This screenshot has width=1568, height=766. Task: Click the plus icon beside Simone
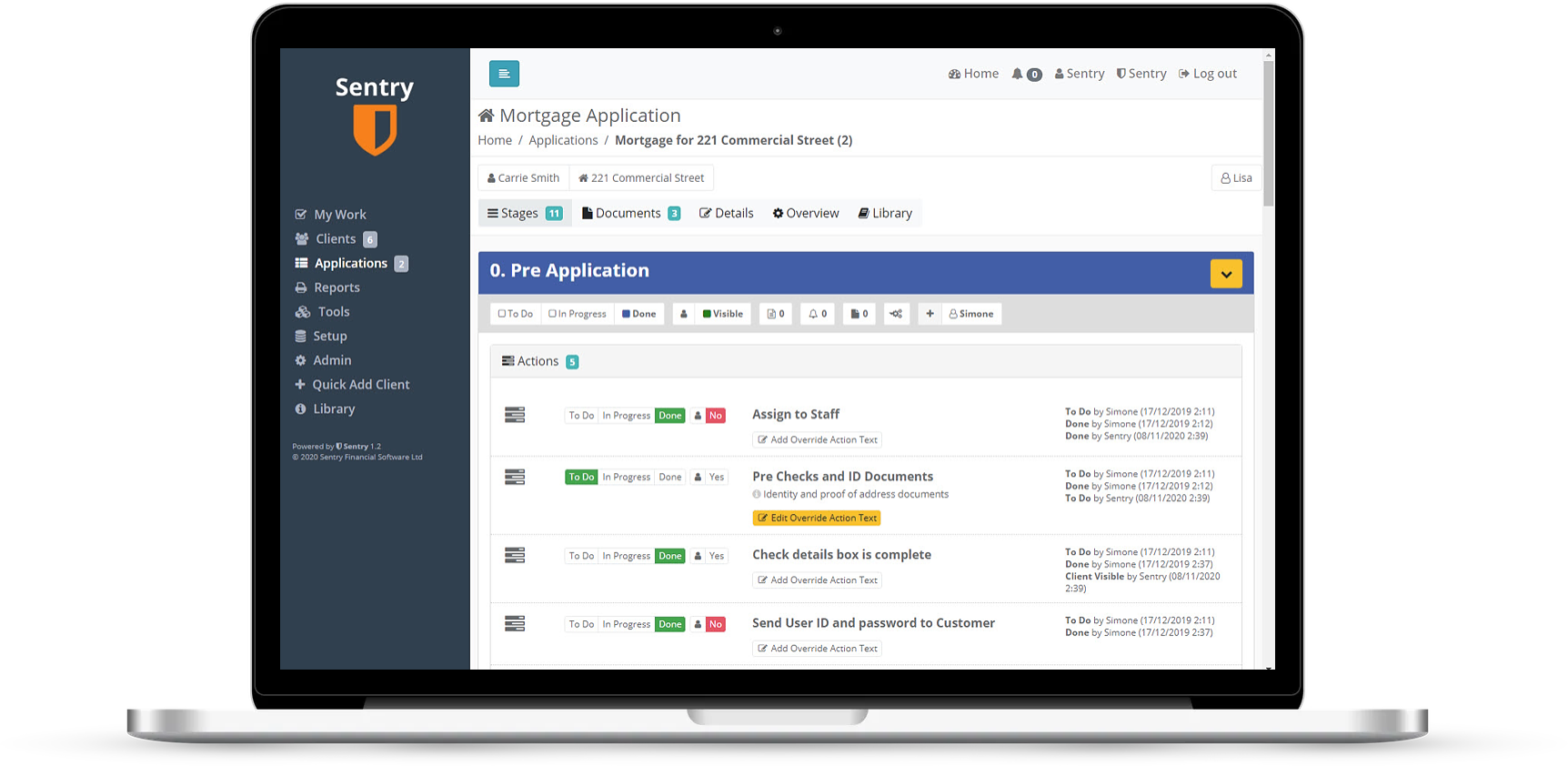930,314
